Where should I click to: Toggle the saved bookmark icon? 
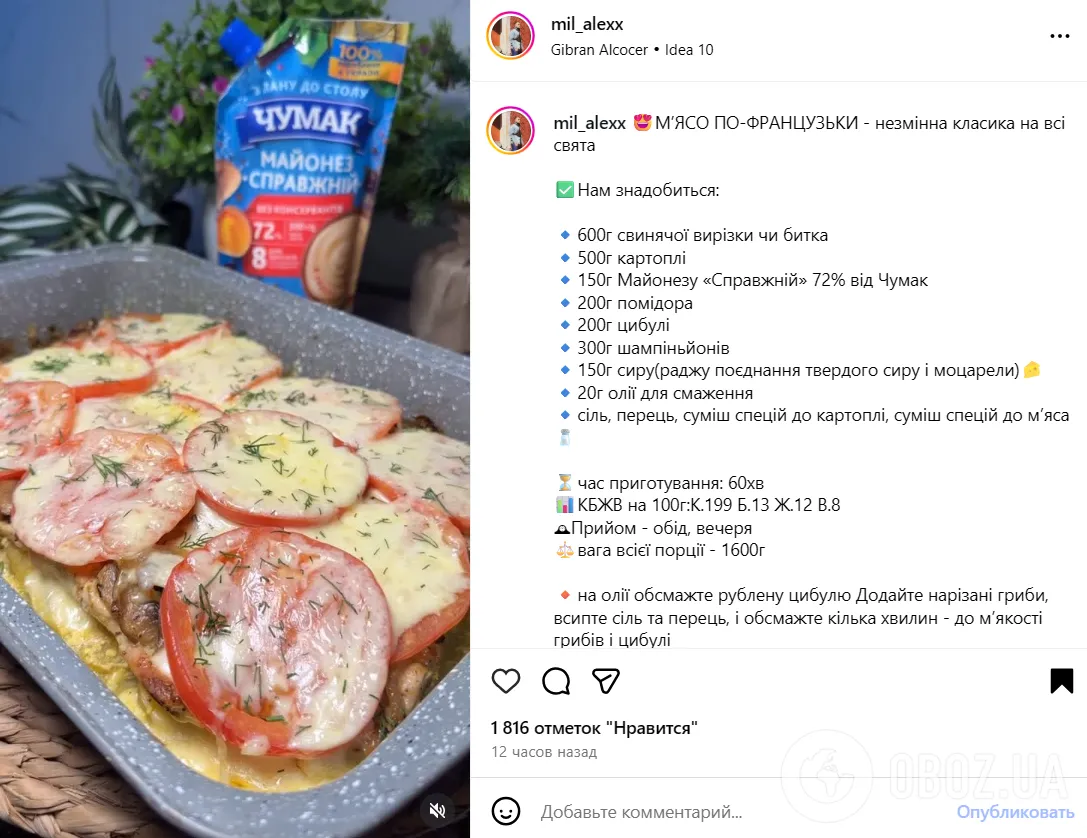point(1061,681)
